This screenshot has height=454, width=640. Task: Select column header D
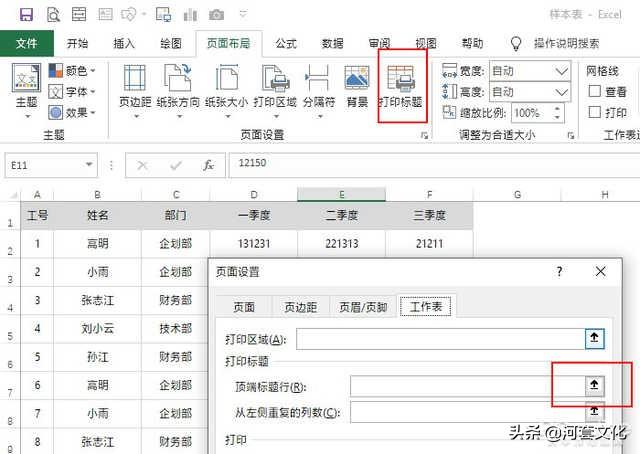coord(254,195)
